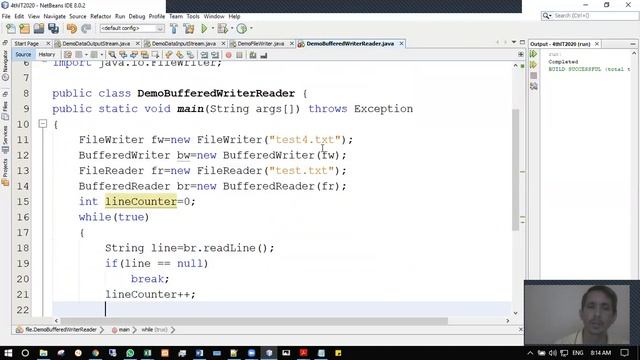Image resolution: width=640 pixels, height=360 pixels.
Task: Click the Find Next Occurrence icon
Action: 134,55
